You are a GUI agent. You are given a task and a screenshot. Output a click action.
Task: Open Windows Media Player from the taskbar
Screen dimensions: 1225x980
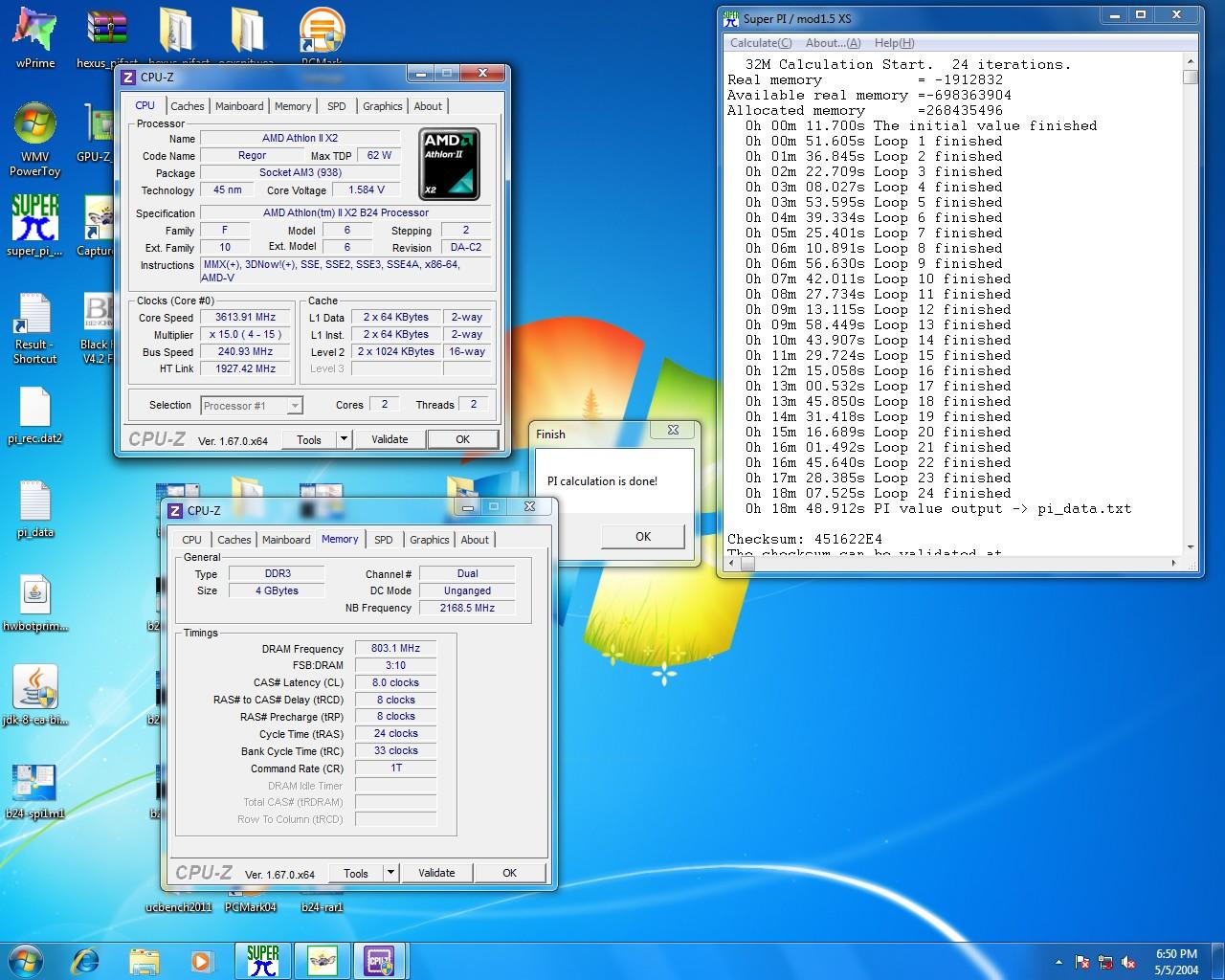(x=201, y=960)
